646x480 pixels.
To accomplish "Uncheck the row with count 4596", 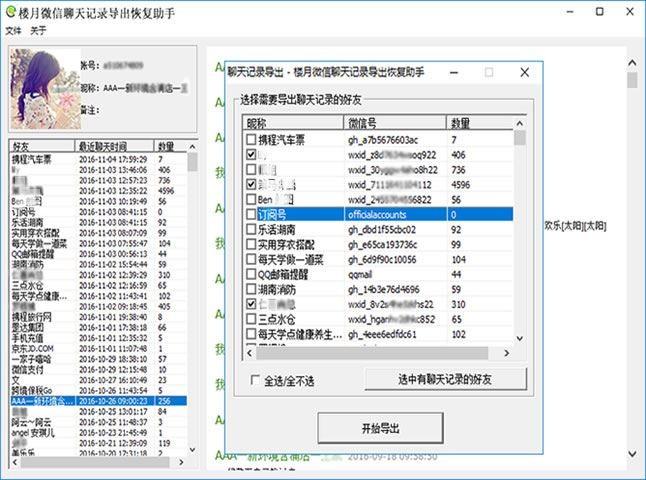I will coord(251,184).
